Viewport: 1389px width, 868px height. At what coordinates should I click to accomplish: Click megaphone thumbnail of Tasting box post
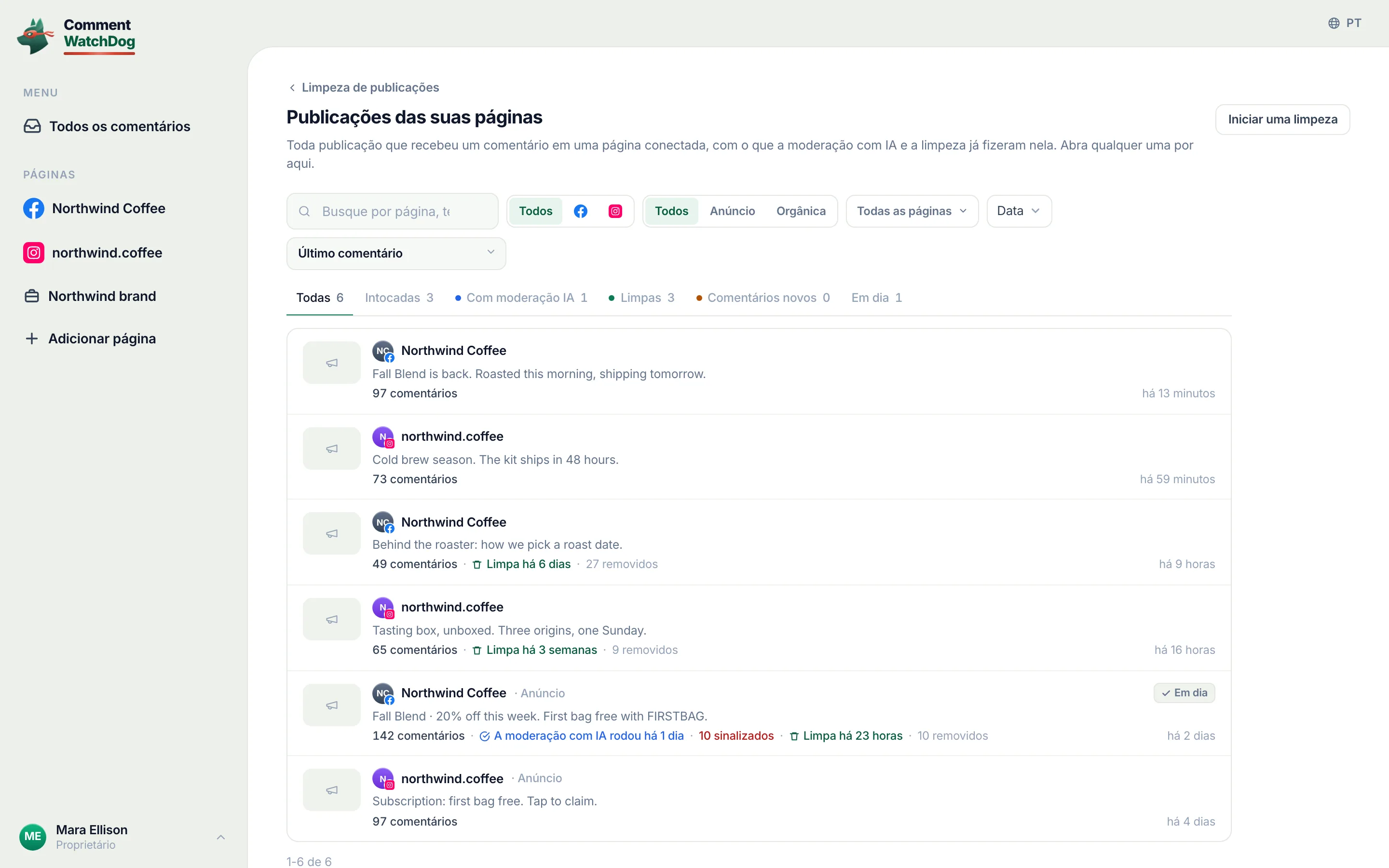[x=332, y=620]
